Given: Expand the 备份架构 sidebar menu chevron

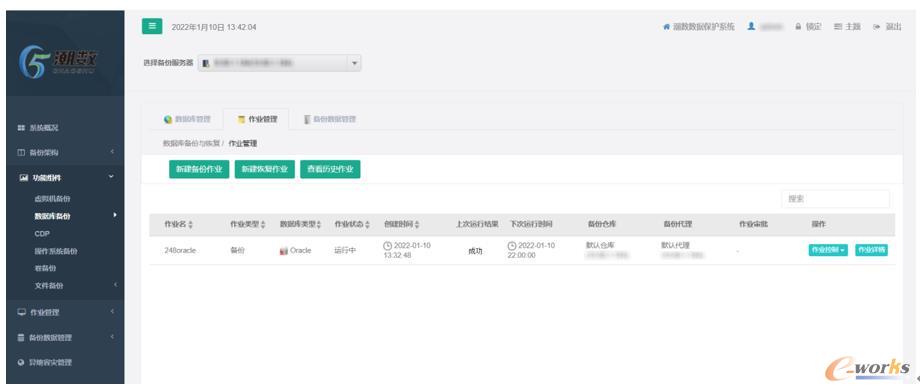Looking at the screenshot, I should pos(111,152).
